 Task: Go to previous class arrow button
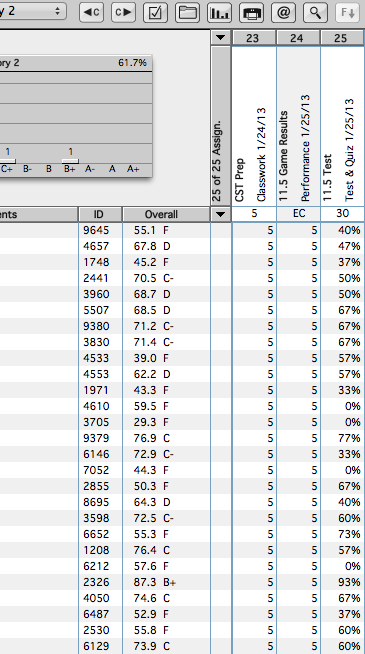coord(91,12)
